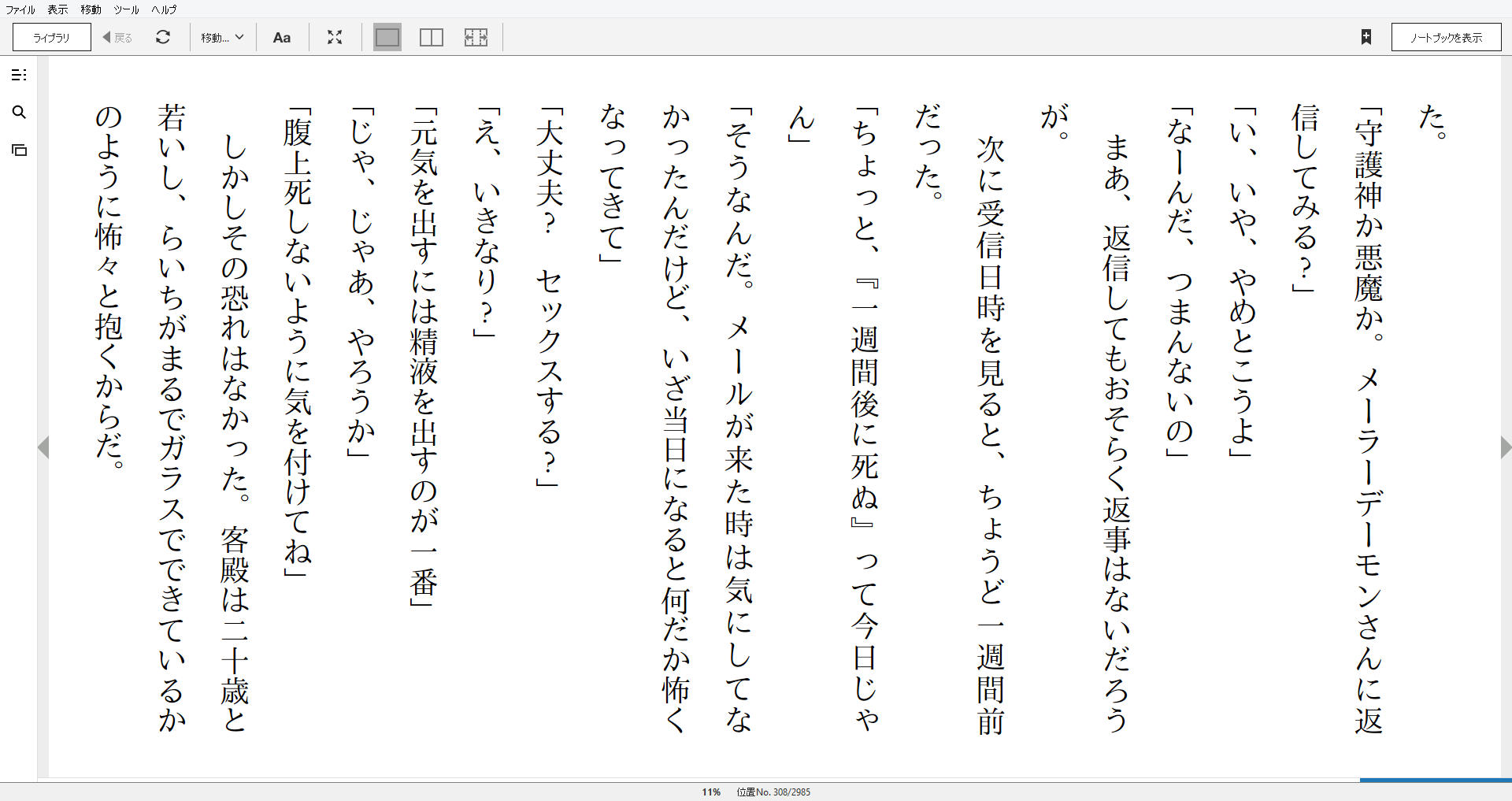Click the 位置No. 308/2985 location text
This screenshot has height=801, width=1512.
[773, 792]
